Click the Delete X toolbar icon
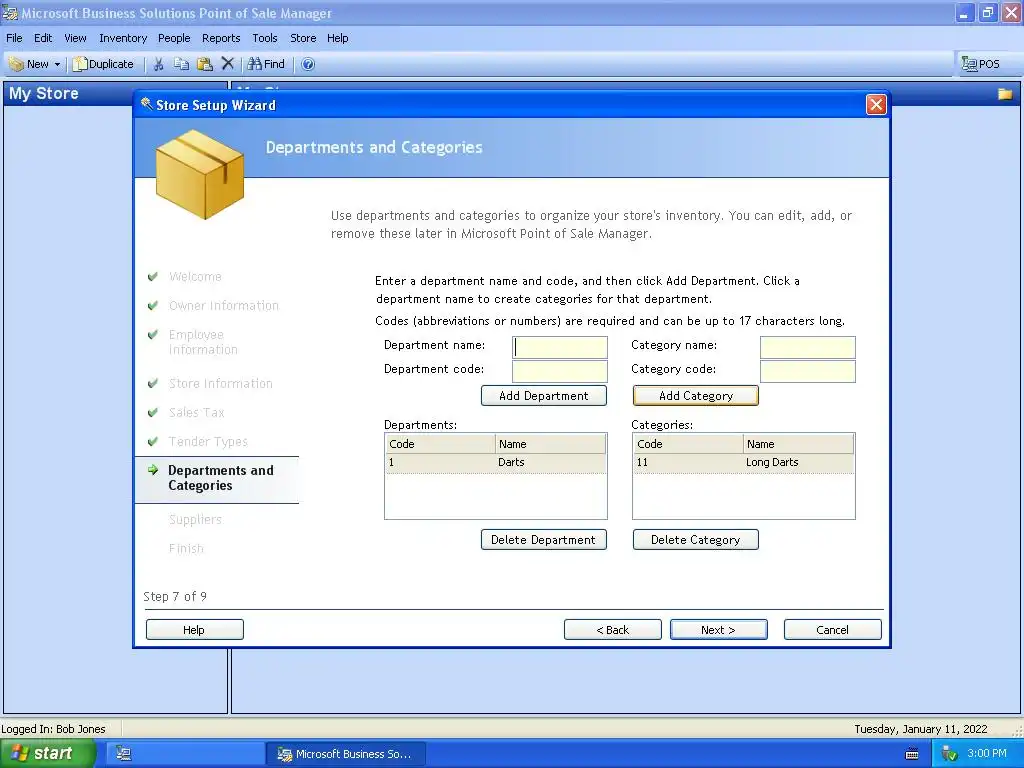The width and height of the screenshot is (1024, 768). point(227,64)
